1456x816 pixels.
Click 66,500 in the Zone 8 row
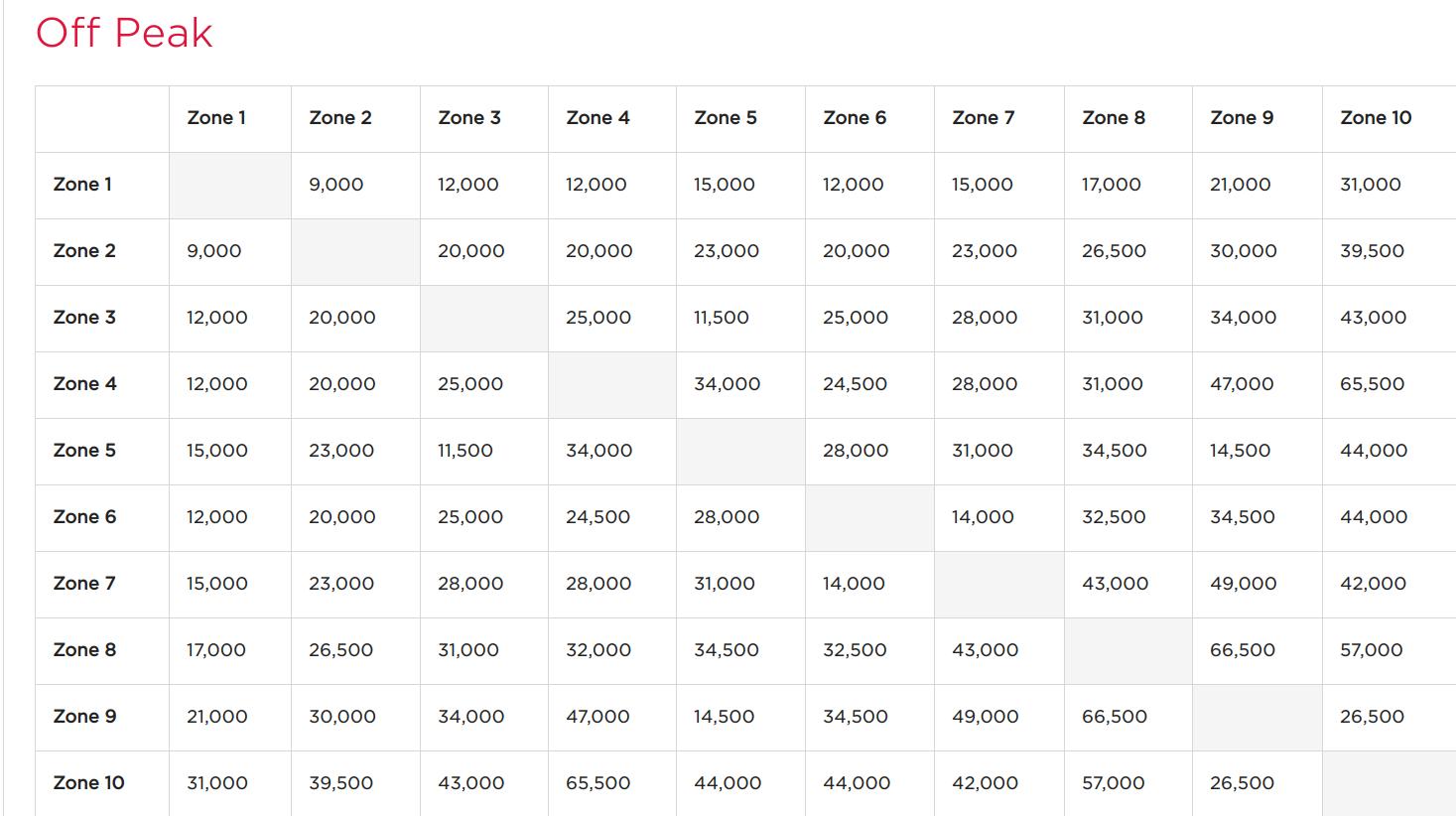coord(1243,650)
